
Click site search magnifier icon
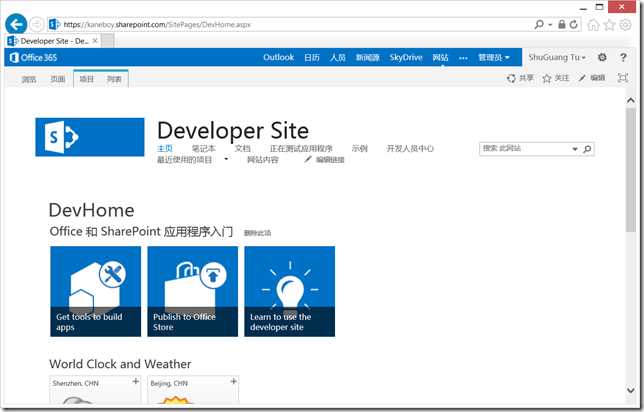click(x=587, y=149)
